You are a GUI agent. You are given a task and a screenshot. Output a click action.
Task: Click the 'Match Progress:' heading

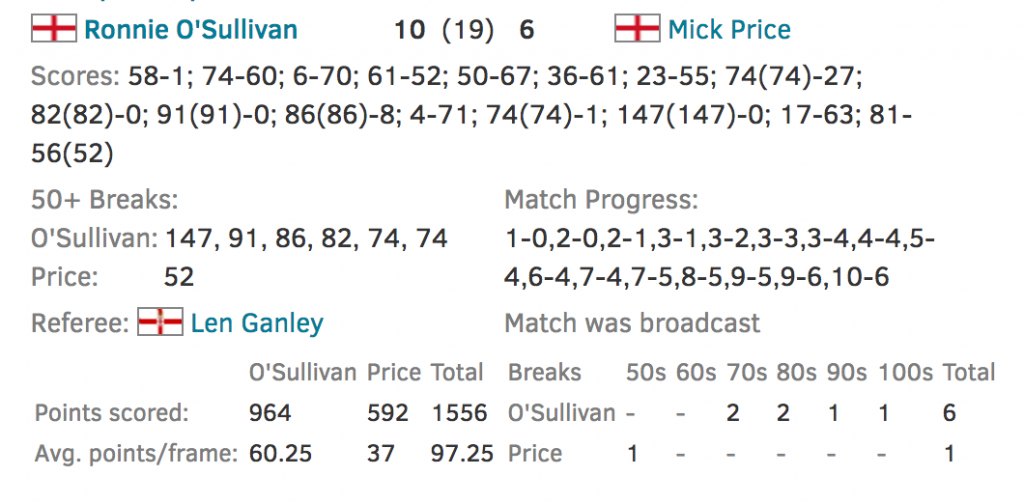(601, 199)
